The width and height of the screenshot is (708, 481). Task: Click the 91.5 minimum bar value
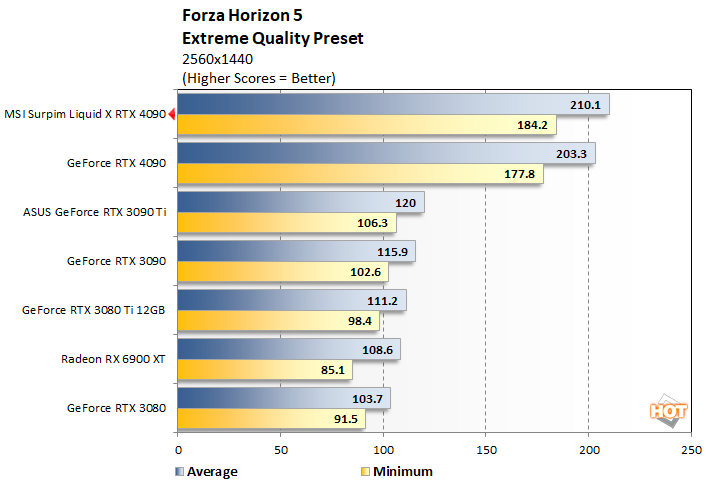pos(346,419)
